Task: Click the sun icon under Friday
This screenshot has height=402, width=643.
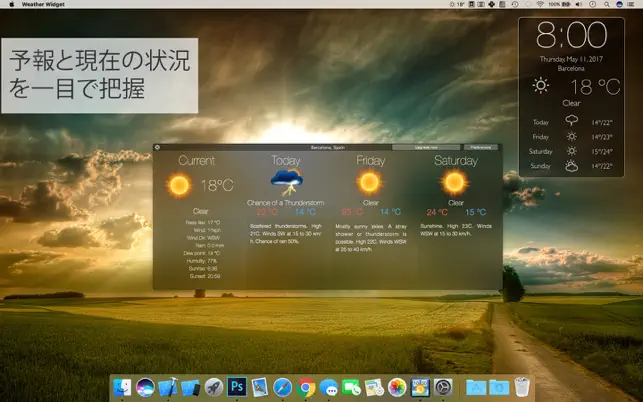Action: click(369, 182)
